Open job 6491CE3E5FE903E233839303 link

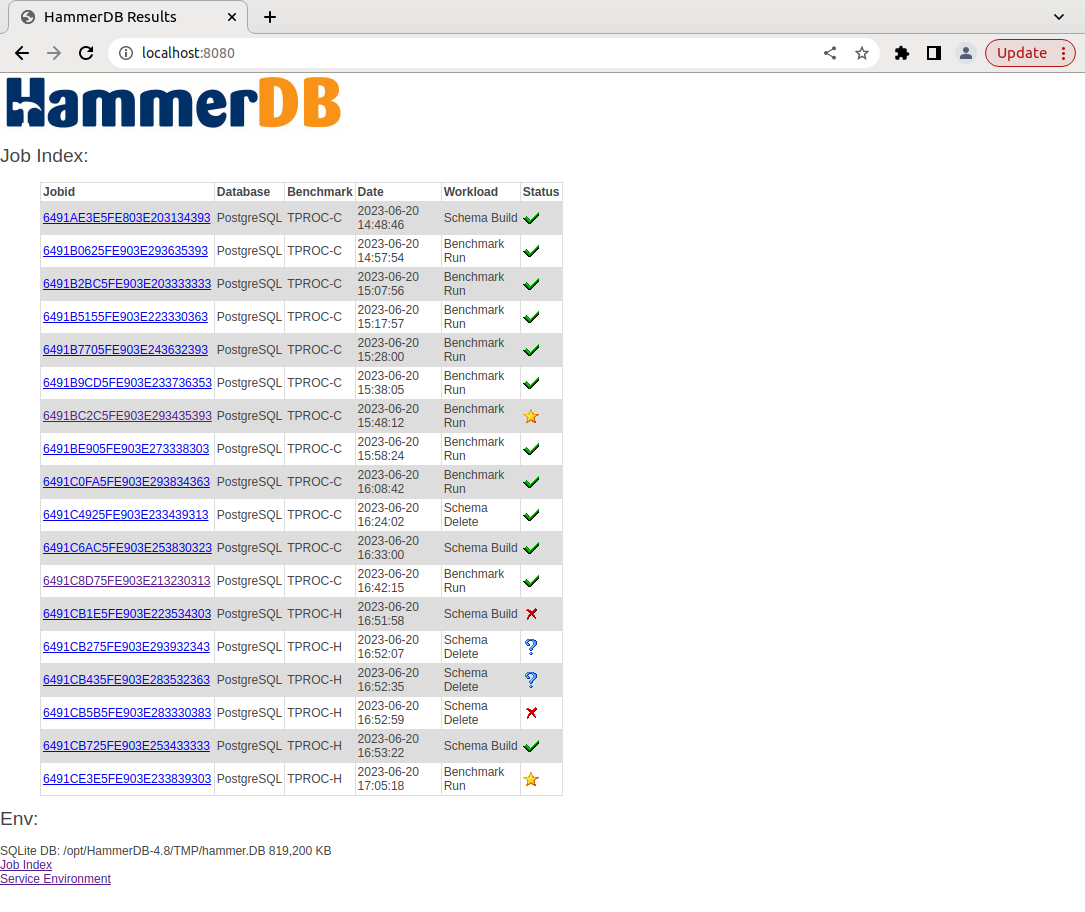coord(127,779)
